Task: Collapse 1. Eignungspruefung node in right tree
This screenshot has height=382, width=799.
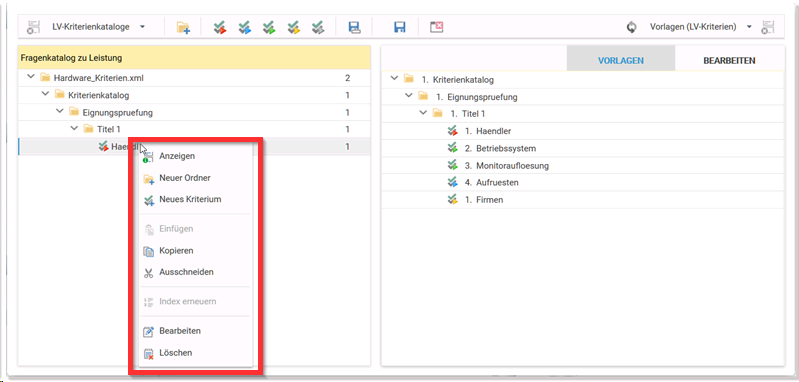Action: (408, 96)
